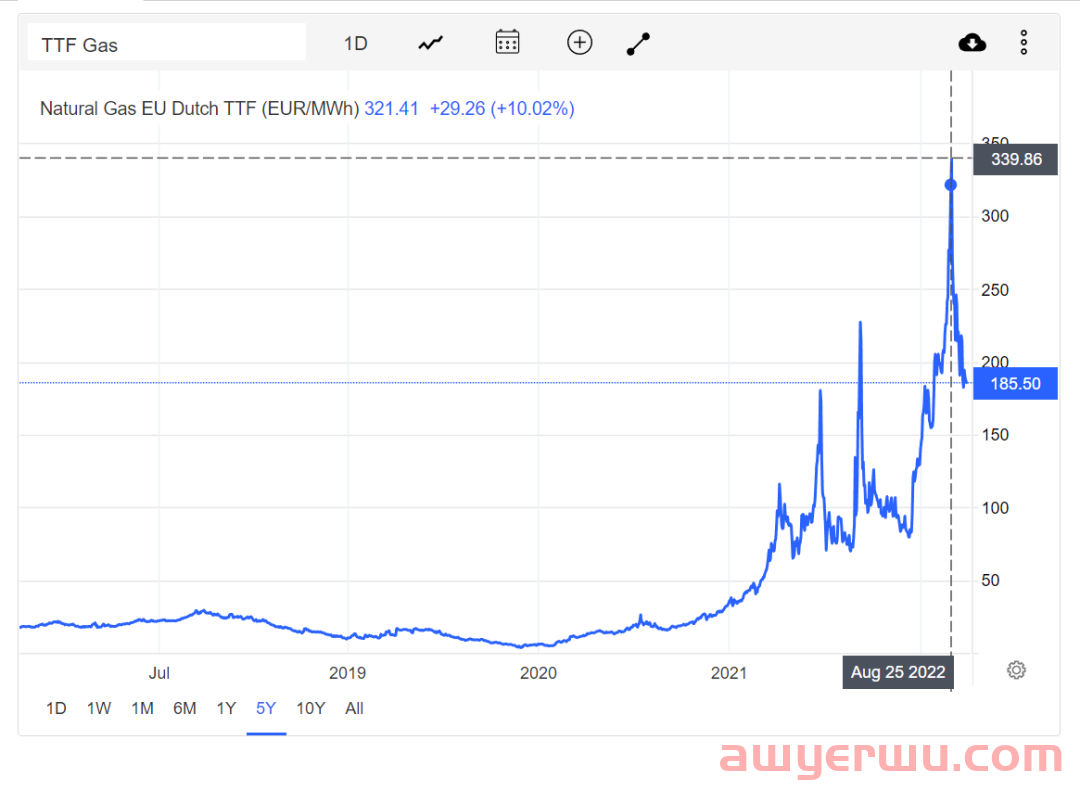The width and height of the screenshot is (1080, 791).
Task: Show All historical data
Action: pyautogui.click(x=354, y=708)
